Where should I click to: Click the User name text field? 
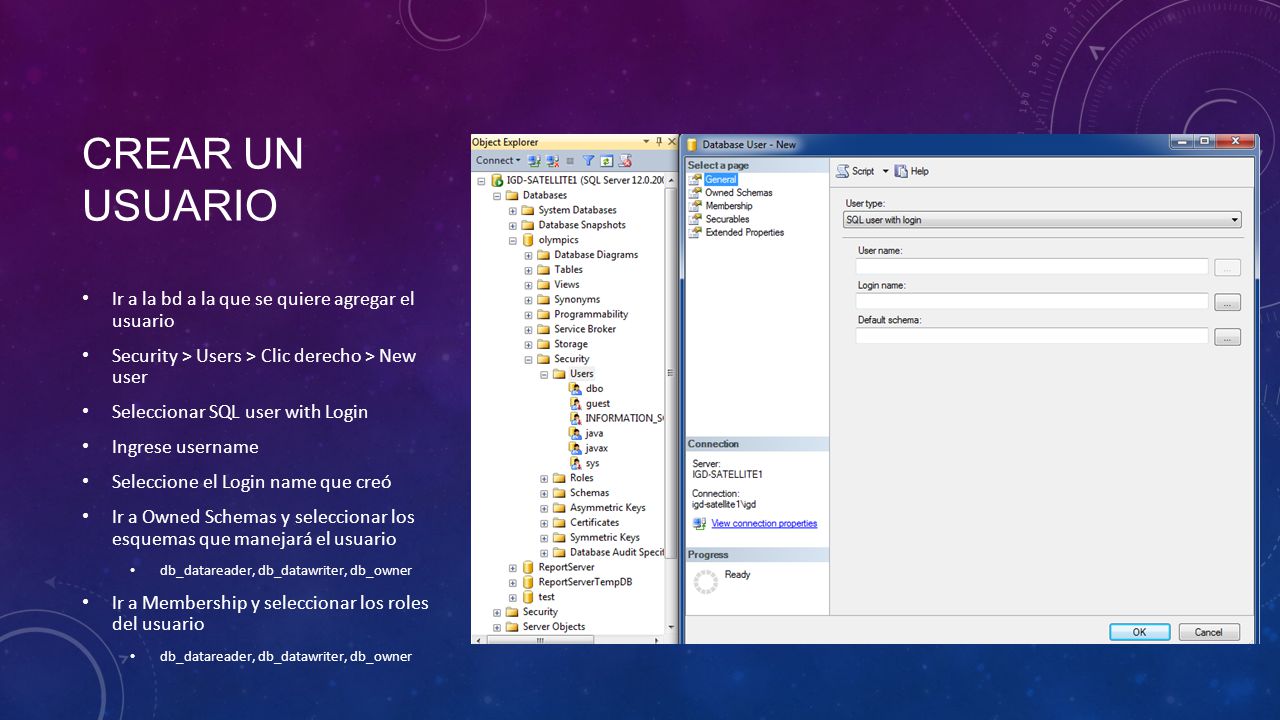(1032, 266)
